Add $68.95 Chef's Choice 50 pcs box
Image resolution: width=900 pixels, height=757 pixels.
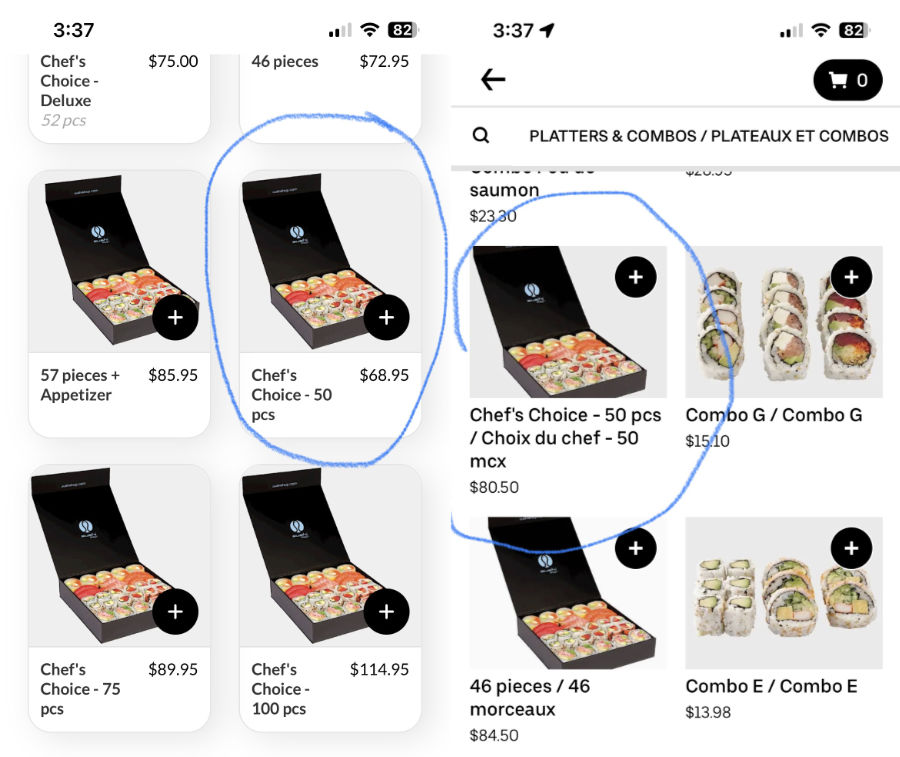pyautogui.click(x=386, y=317)
